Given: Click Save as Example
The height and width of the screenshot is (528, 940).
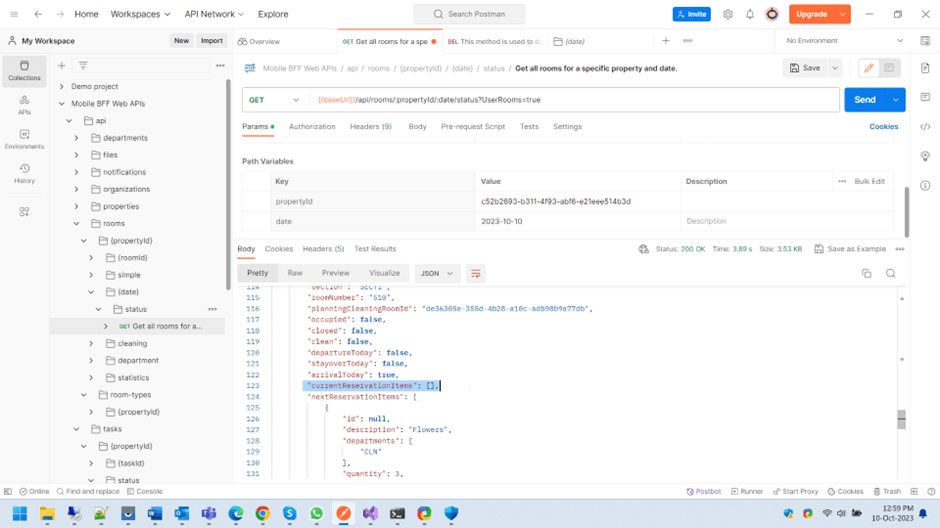Looking at the screenshot, I should coord(850,249).
